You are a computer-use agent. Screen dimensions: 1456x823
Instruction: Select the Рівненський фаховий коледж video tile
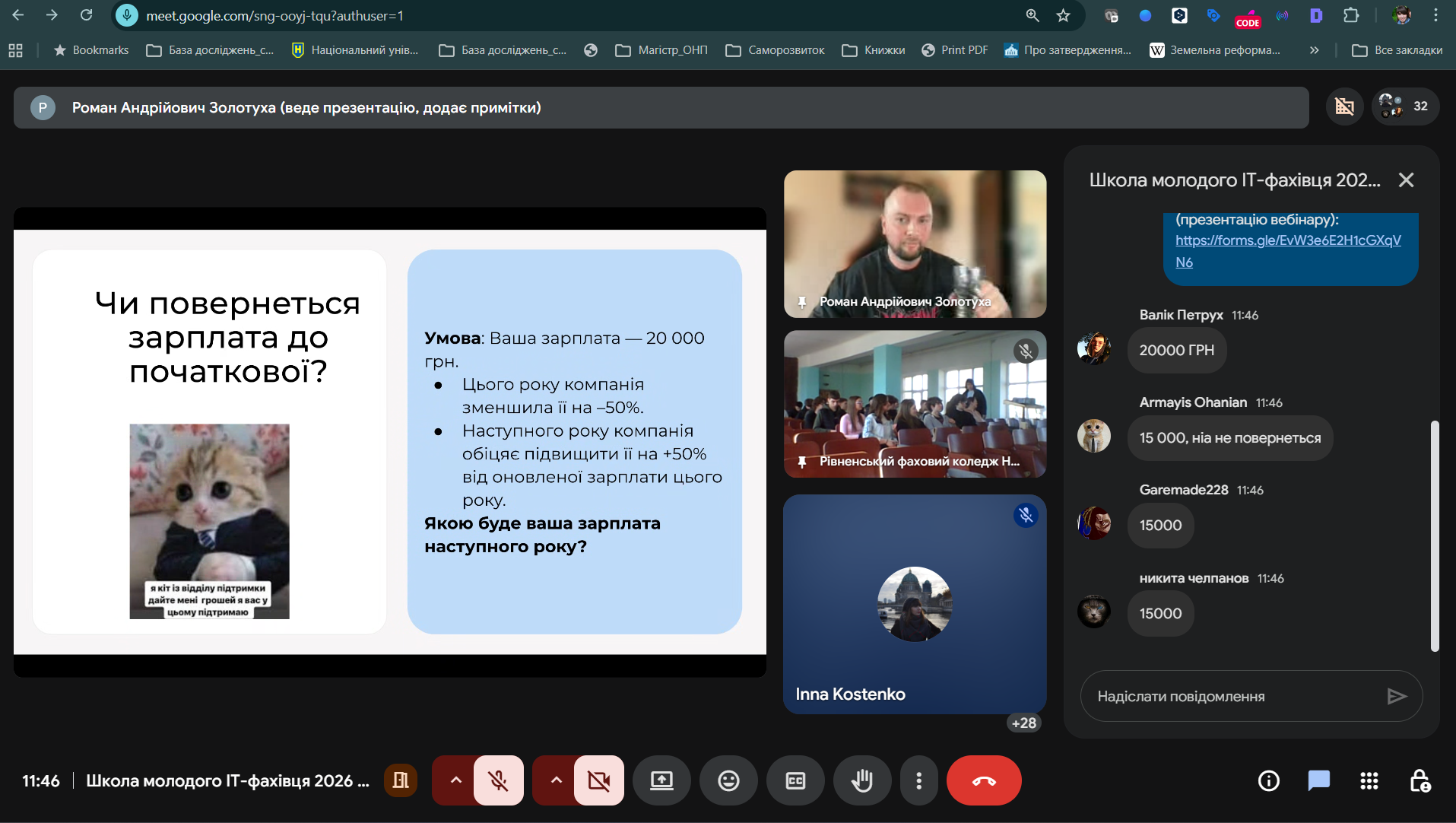(x=915, y=404)
